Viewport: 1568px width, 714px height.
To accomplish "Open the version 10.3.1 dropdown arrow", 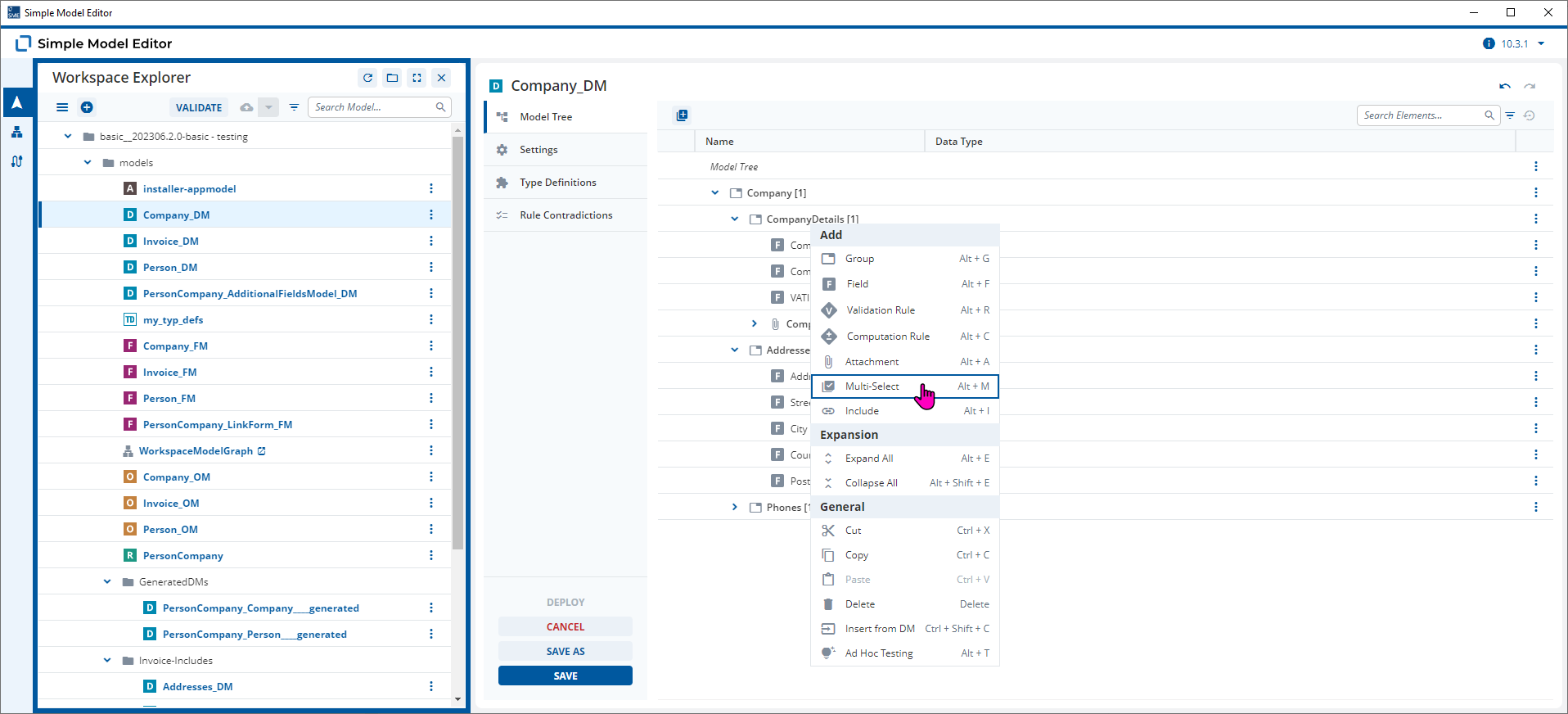I will click(x=1541, y=43).
